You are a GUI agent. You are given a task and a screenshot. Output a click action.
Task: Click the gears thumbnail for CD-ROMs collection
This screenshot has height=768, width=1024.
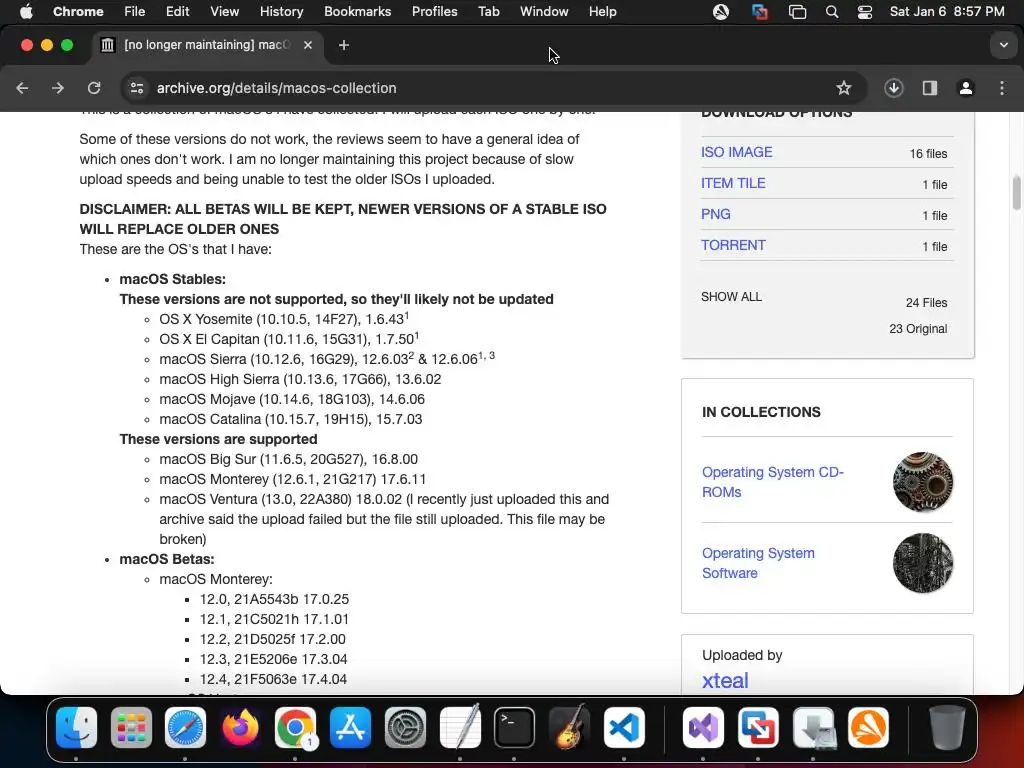click(x=922, y=482)
